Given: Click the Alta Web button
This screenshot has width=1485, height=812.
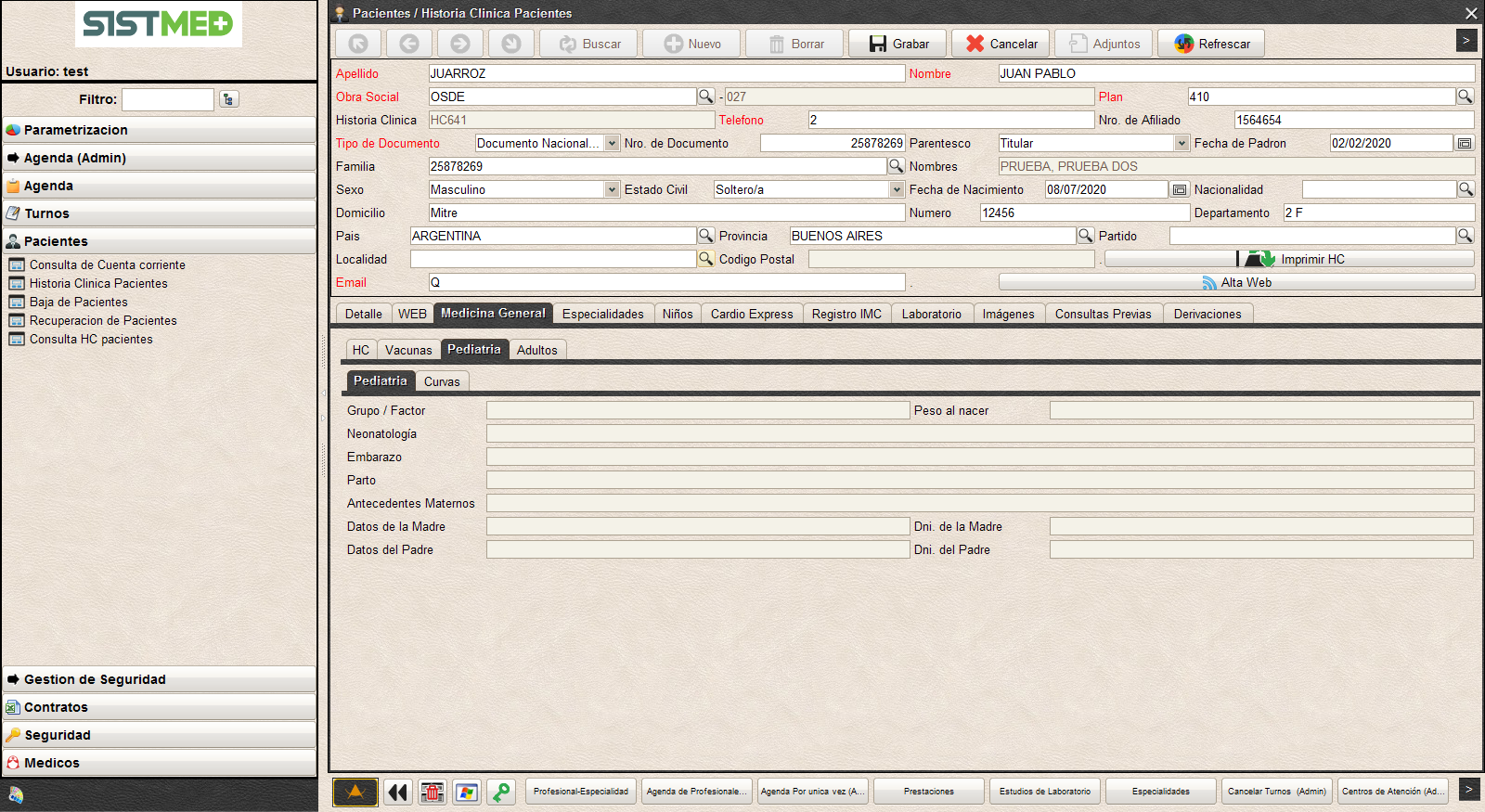Looking at the screenshot, I should coord(1236,282).
